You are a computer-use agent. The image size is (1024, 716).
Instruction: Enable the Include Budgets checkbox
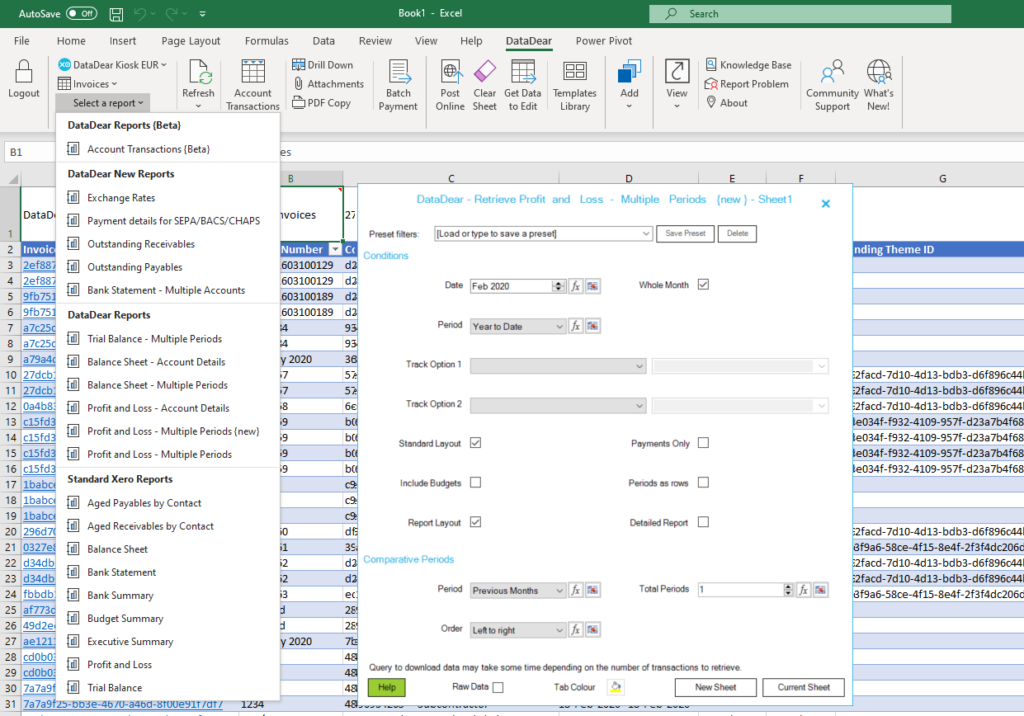pyautogui.click(x=475, y=483)
